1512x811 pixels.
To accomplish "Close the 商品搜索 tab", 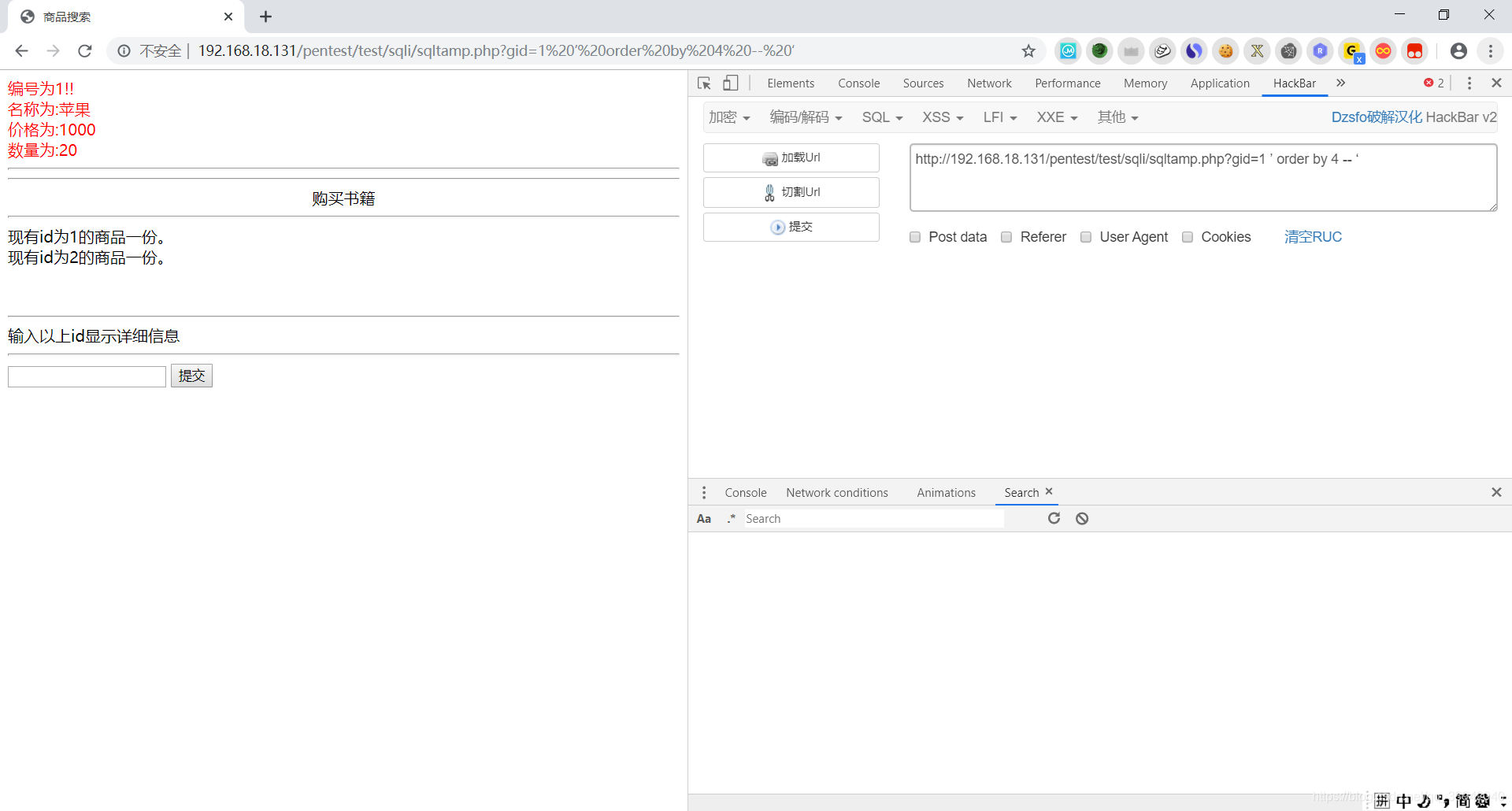I will (228, 17).
